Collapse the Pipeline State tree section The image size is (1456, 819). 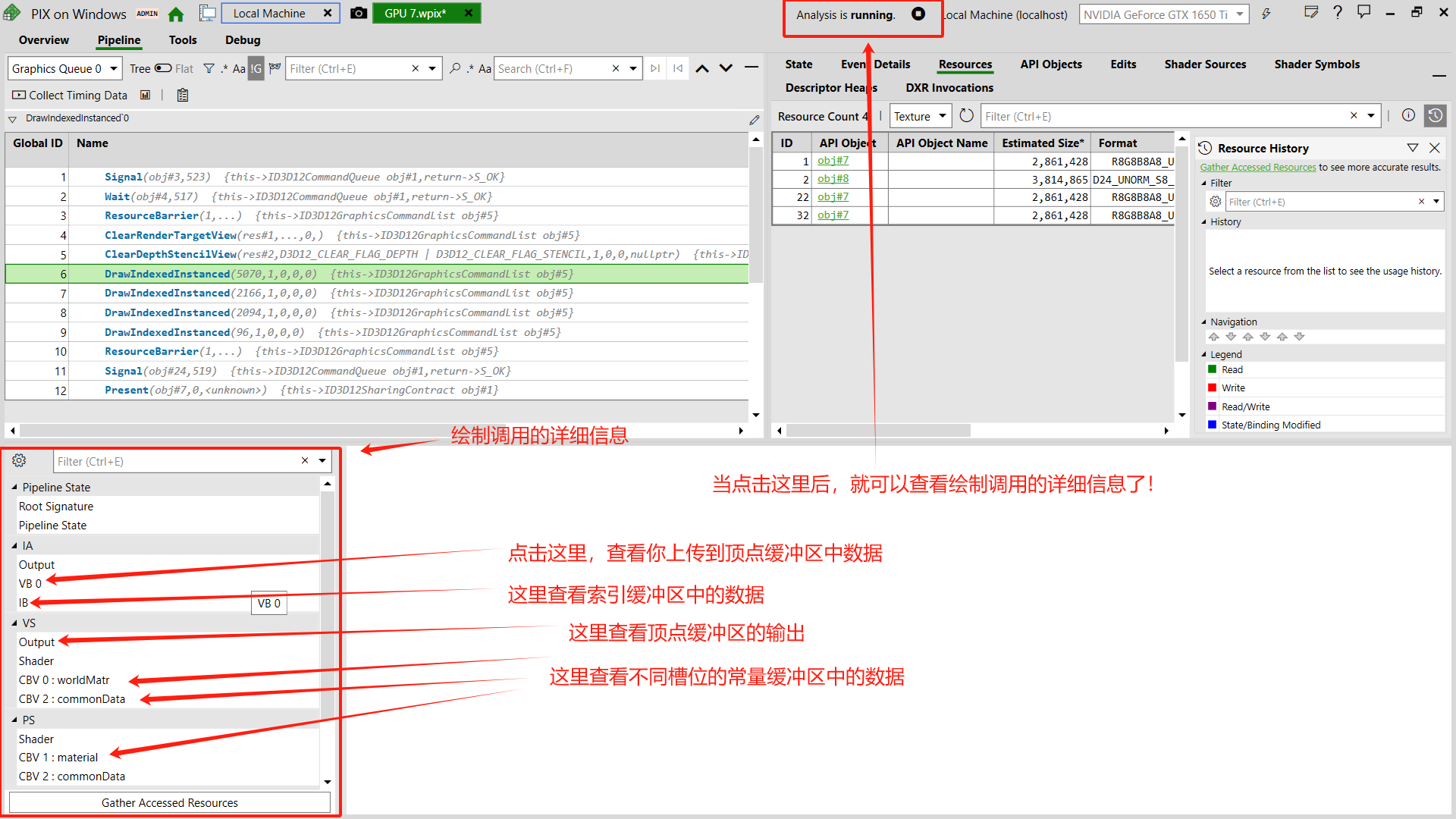[x=14, y=487]
